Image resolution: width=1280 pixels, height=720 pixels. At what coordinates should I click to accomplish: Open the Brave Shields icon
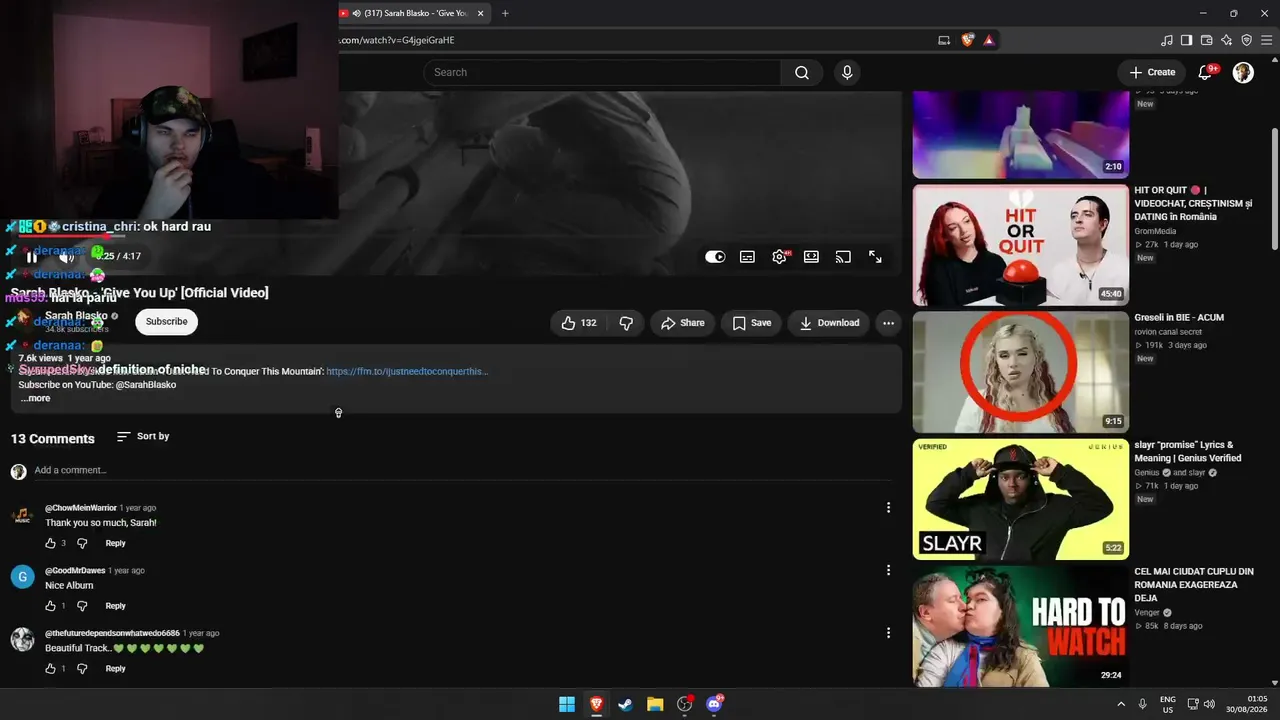click(967, 40)
